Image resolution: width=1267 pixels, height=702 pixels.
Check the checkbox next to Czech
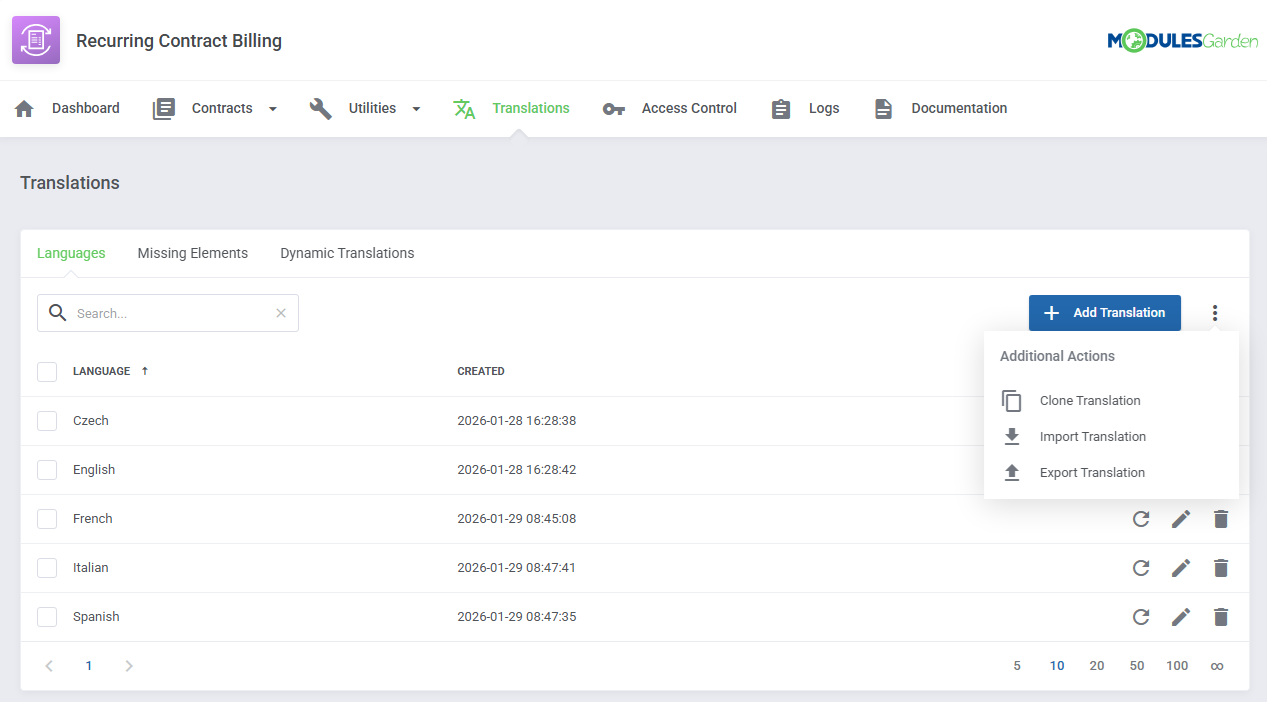point(46,420)
